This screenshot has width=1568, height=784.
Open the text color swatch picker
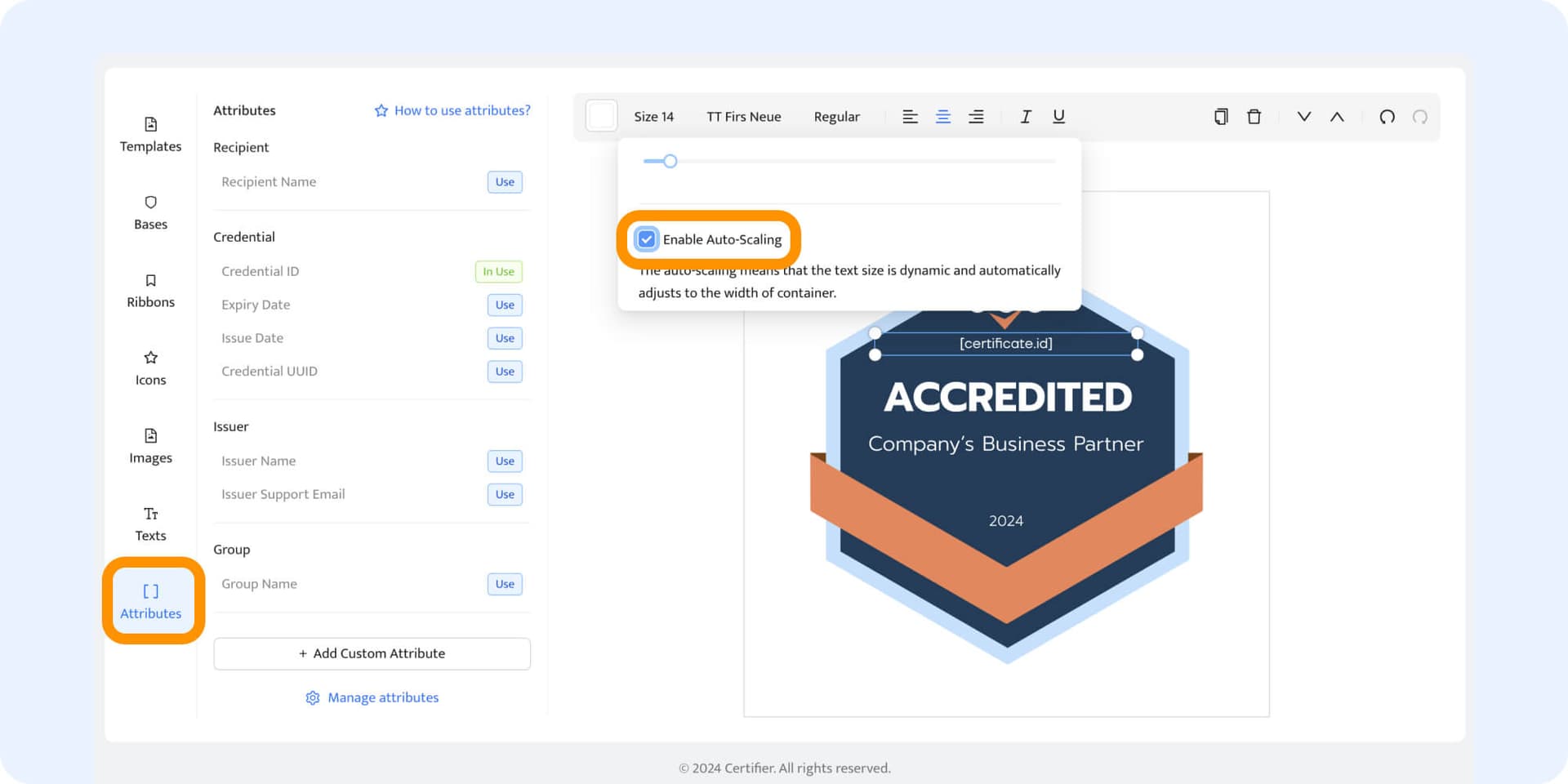tap(601, 116)
